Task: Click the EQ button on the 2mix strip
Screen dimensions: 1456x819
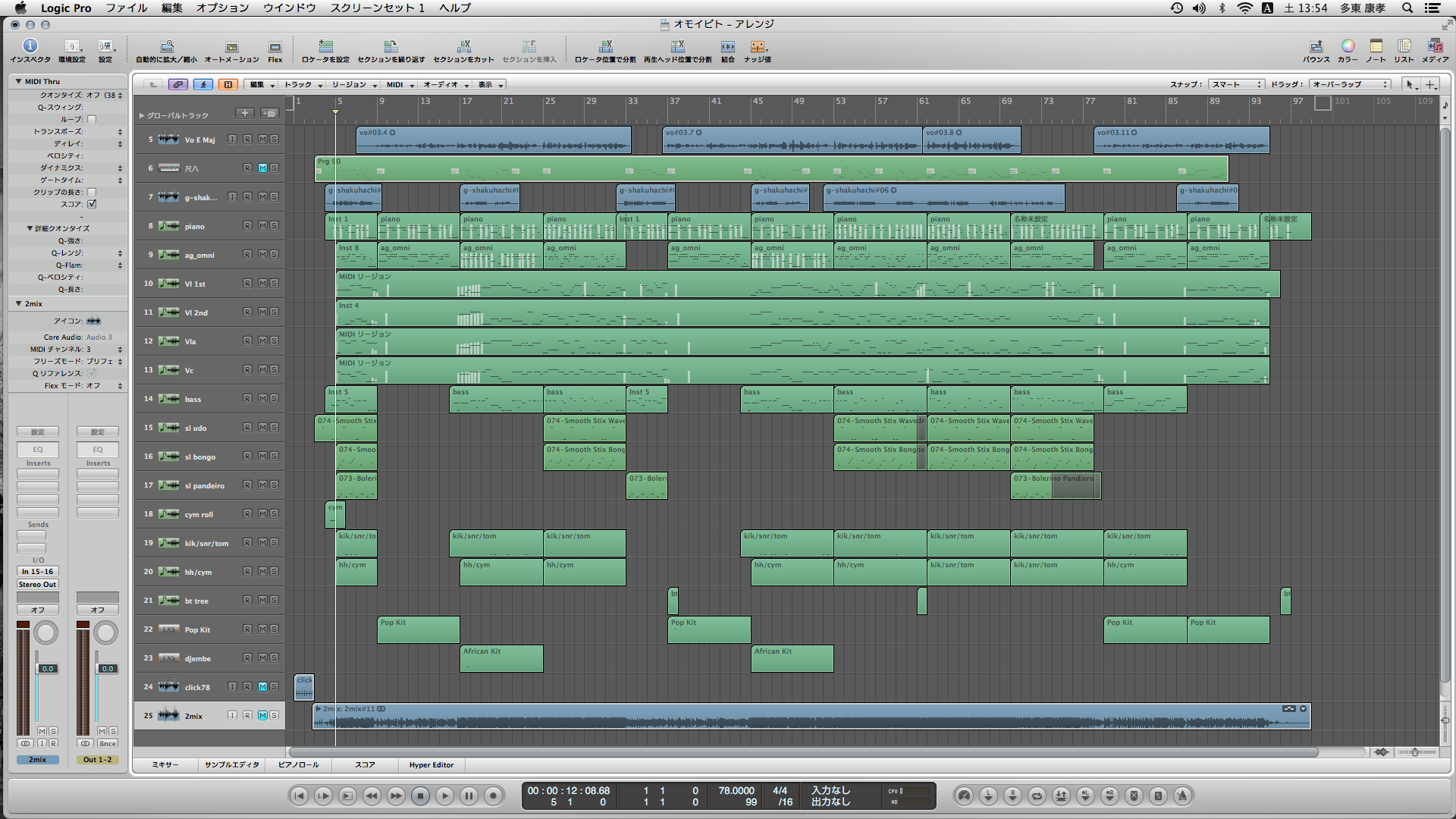Action: tap(38, 450)
